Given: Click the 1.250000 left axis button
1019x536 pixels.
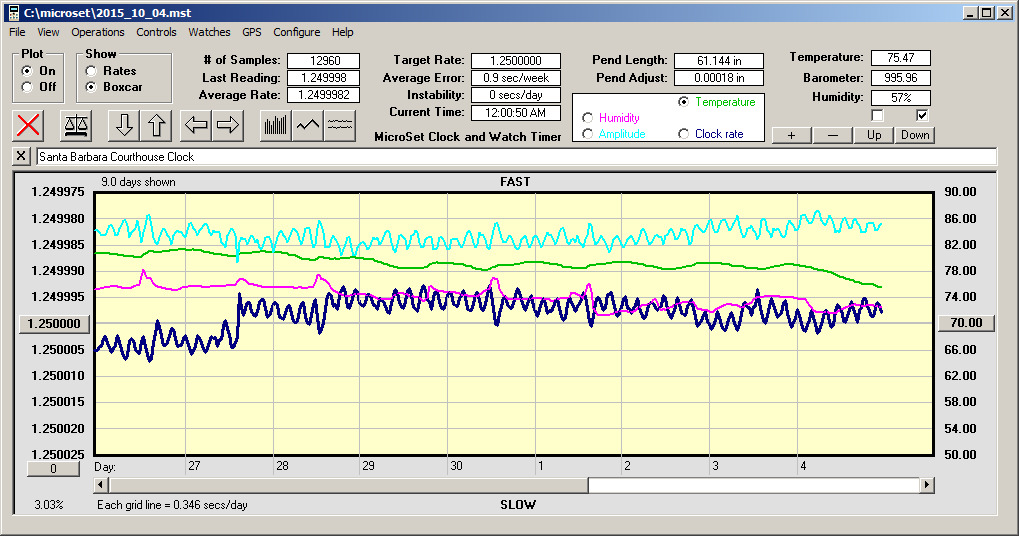Looking at the screenshot, I should (54, 324).
